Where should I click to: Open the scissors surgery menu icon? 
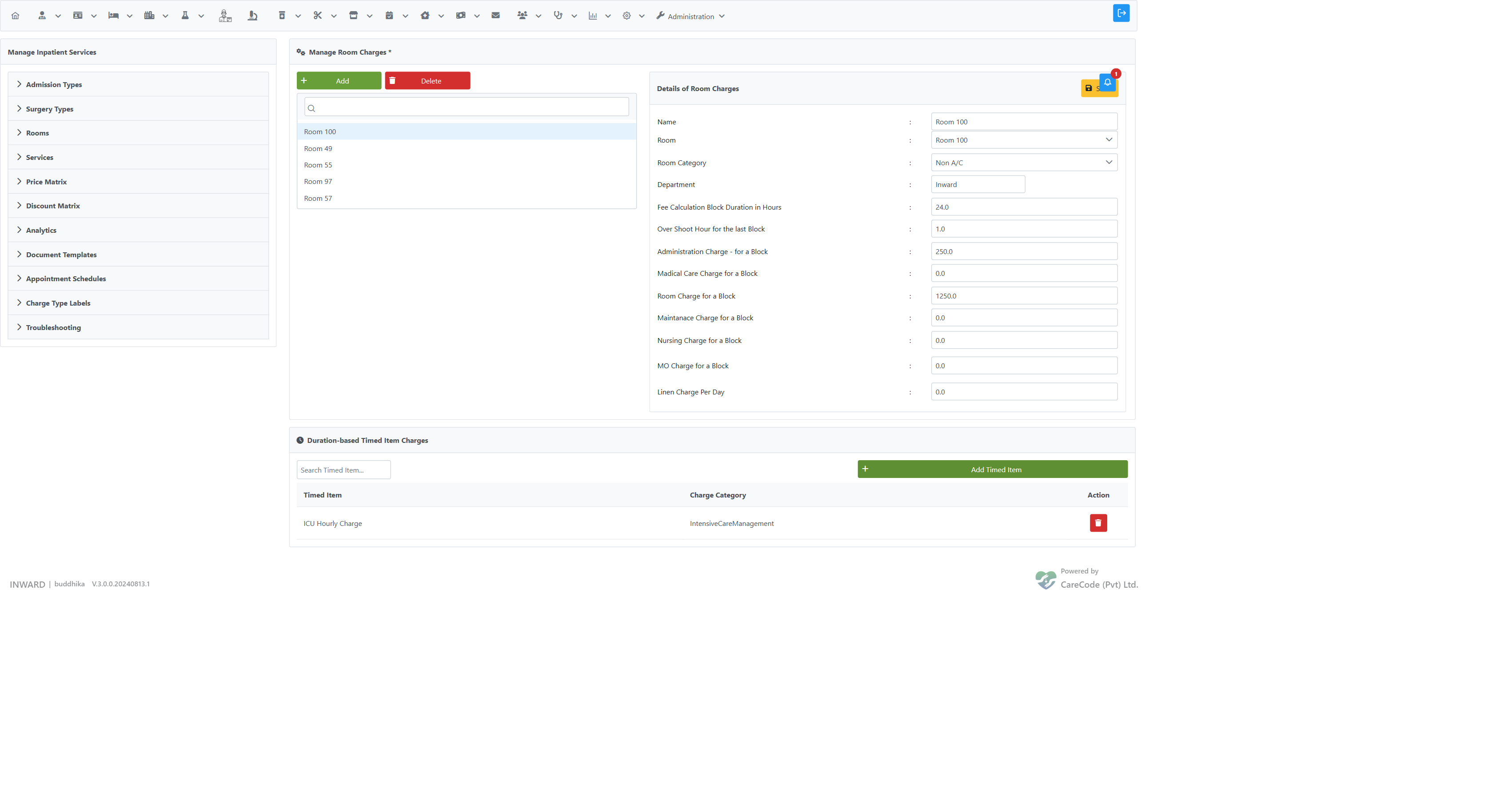tap(318, 16)
